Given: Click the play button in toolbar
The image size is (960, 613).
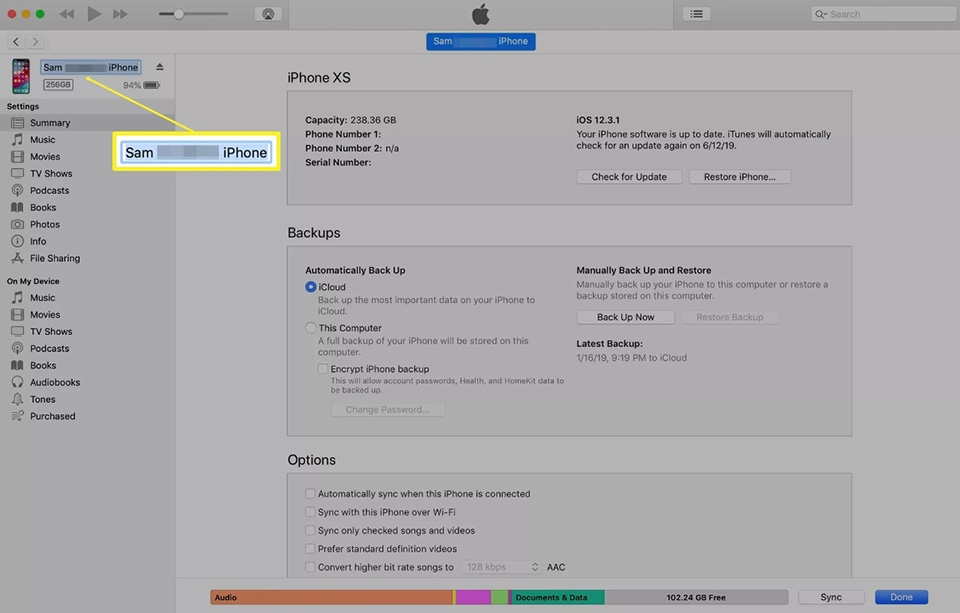Looking at the screenshot, I should [94, 13].
